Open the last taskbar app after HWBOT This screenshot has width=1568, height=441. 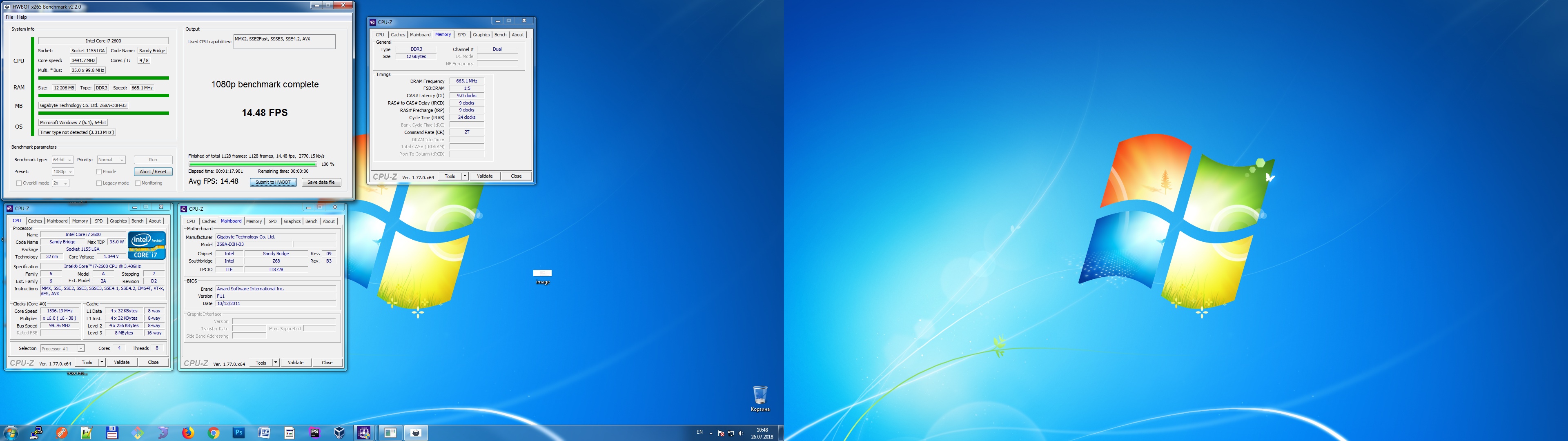416,432
